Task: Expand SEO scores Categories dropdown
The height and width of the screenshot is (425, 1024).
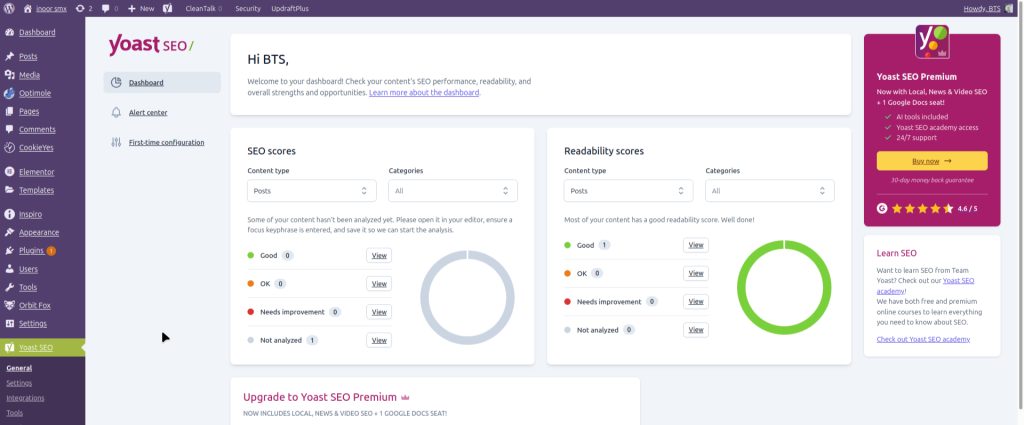Action: click(452, 190)
